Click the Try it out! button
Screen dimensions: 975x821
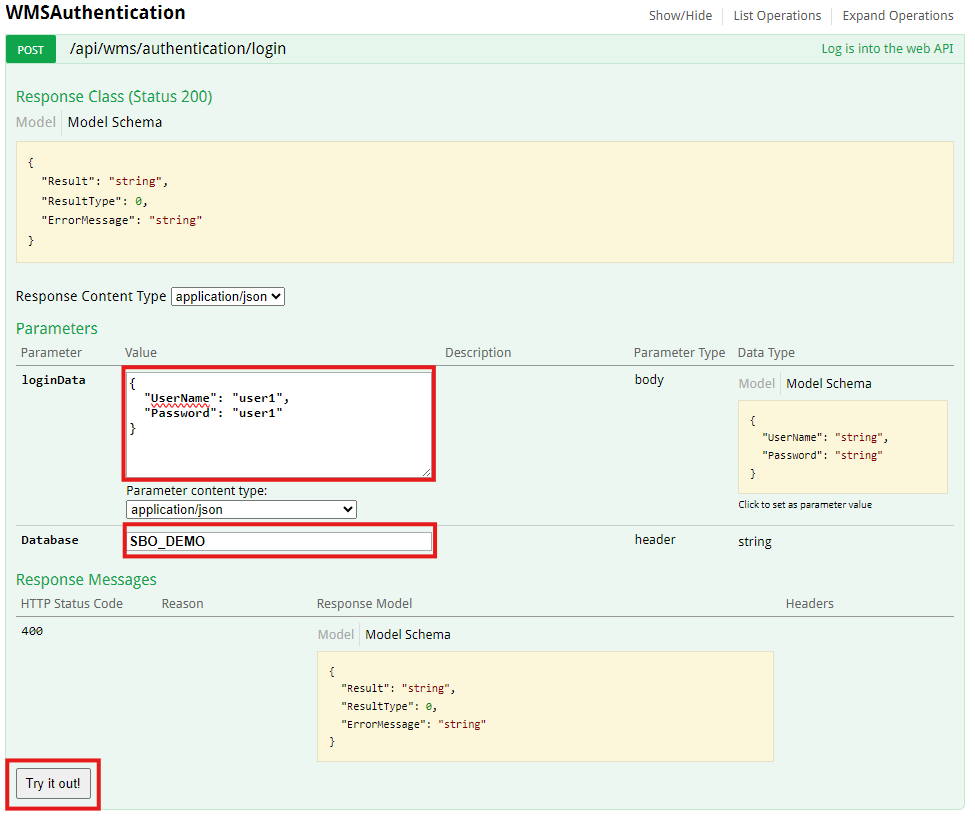tap(53, 784)
